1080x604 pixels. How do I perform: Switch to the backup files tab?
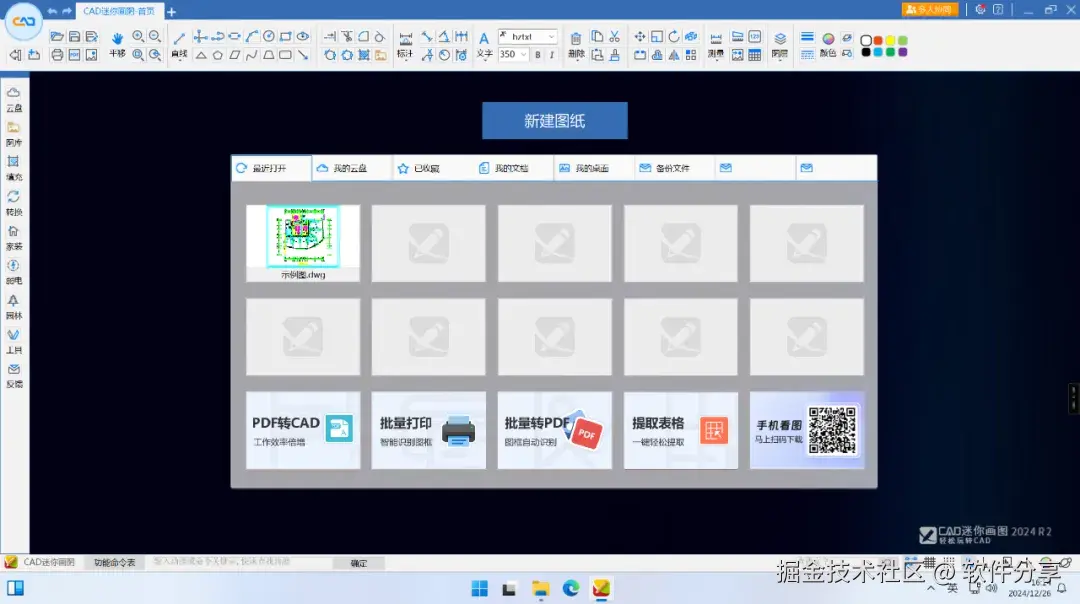pyautogui.click(x=674, y=168)
